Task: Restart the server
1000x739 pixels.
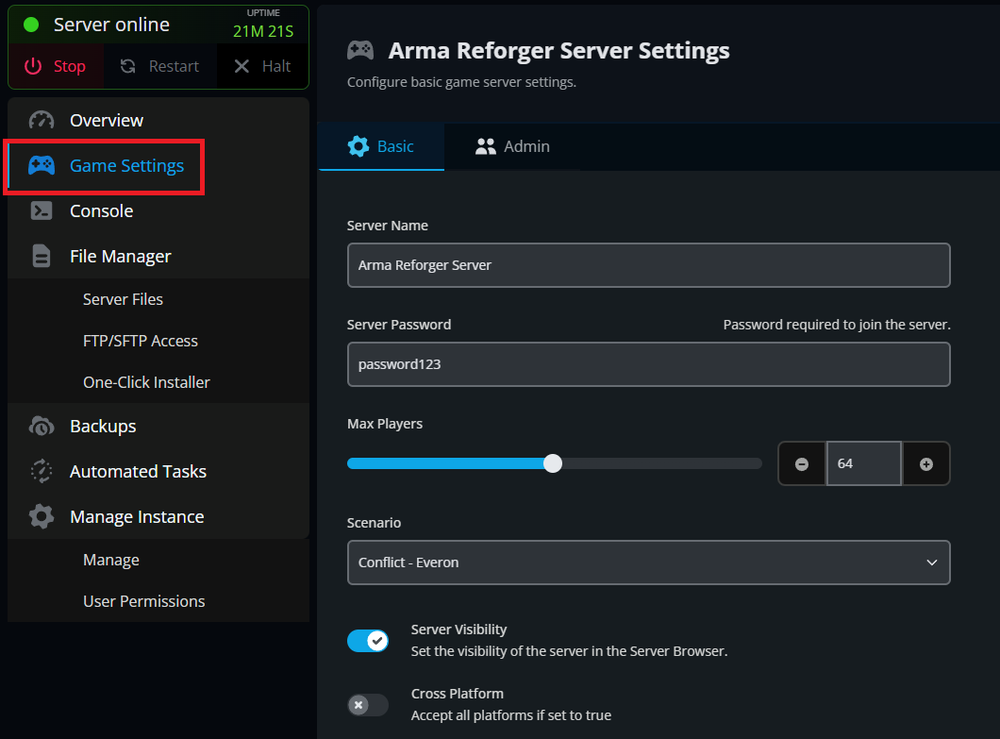Action: click(160, 66)
